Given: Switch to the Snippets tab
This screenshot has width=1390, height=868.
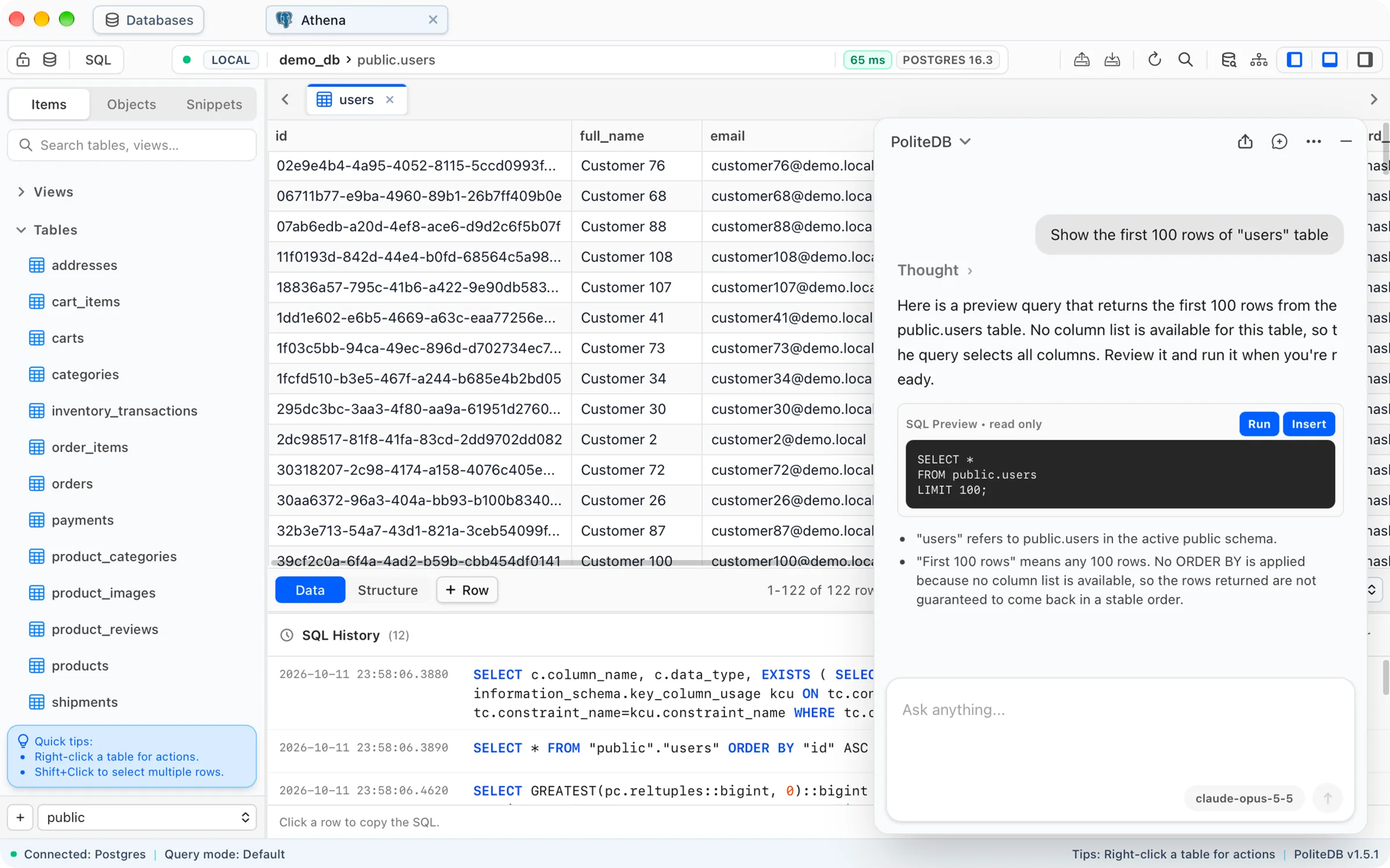Looking at the screenshot, I should pos(214,104).
